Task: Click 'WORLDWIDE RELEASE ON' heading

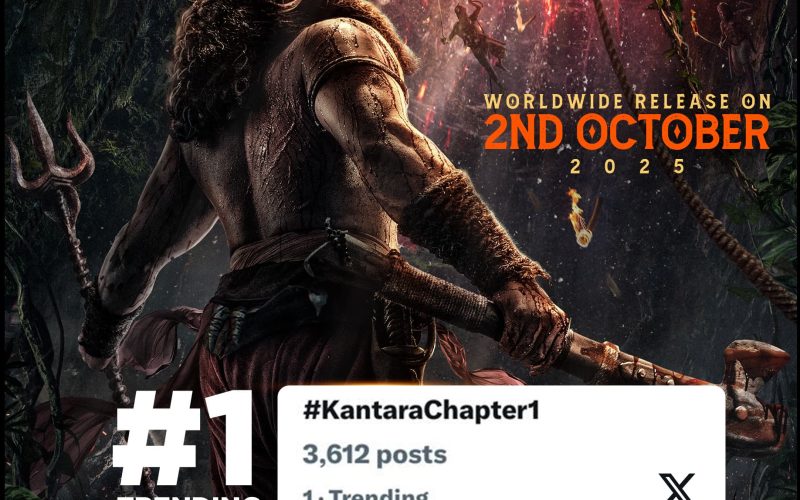Action: [x=628, y=102]
